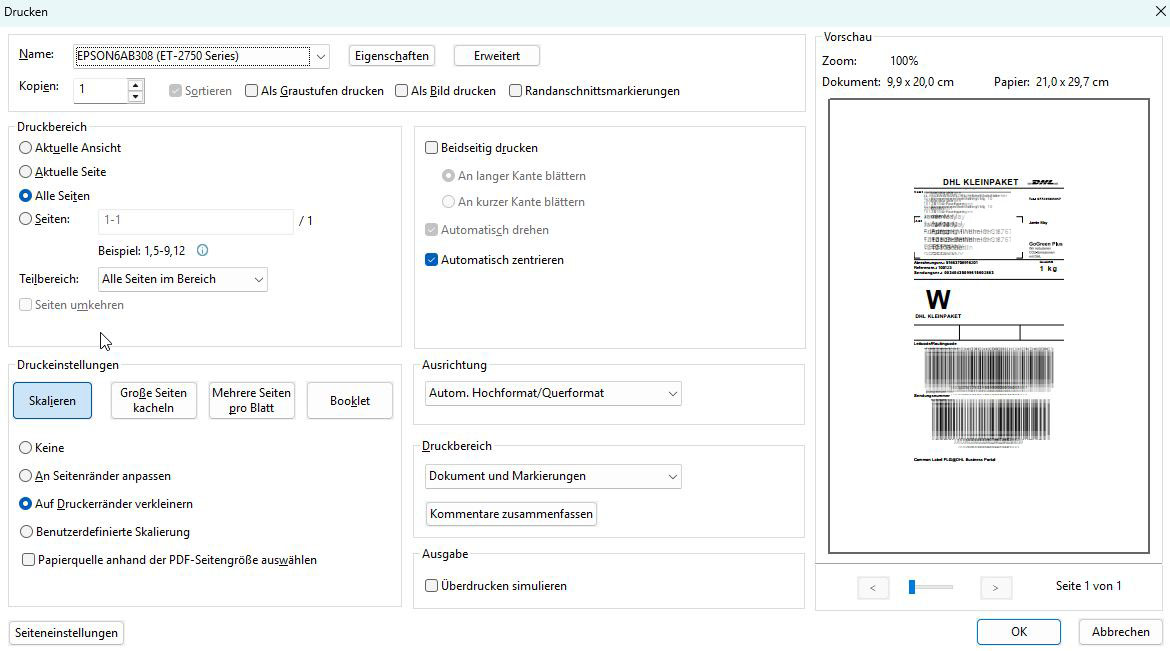1170x651 pixels.
Task: Check Papierquelle anhand der PDF-Seitengröße auswählen
Action: pos(28,560)
